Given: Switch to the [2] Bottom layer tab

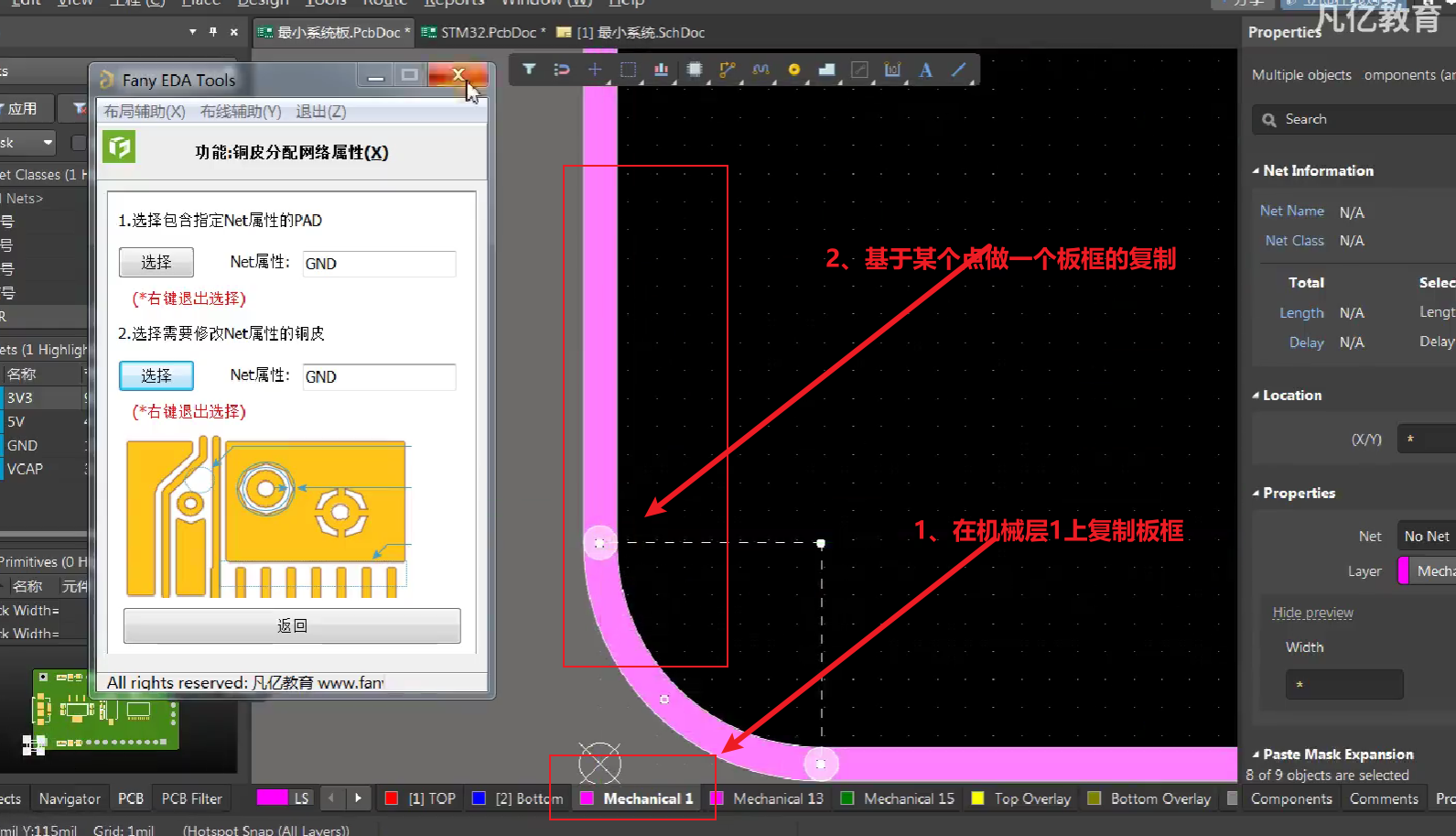Looking at the screenshot, I should tap(518, 798).
